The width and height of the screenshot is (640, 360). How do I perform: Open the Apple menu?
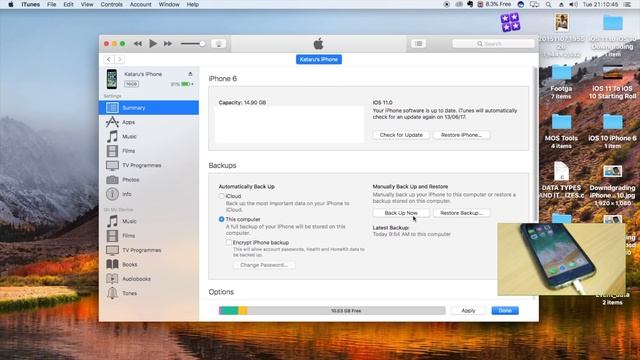11,4
